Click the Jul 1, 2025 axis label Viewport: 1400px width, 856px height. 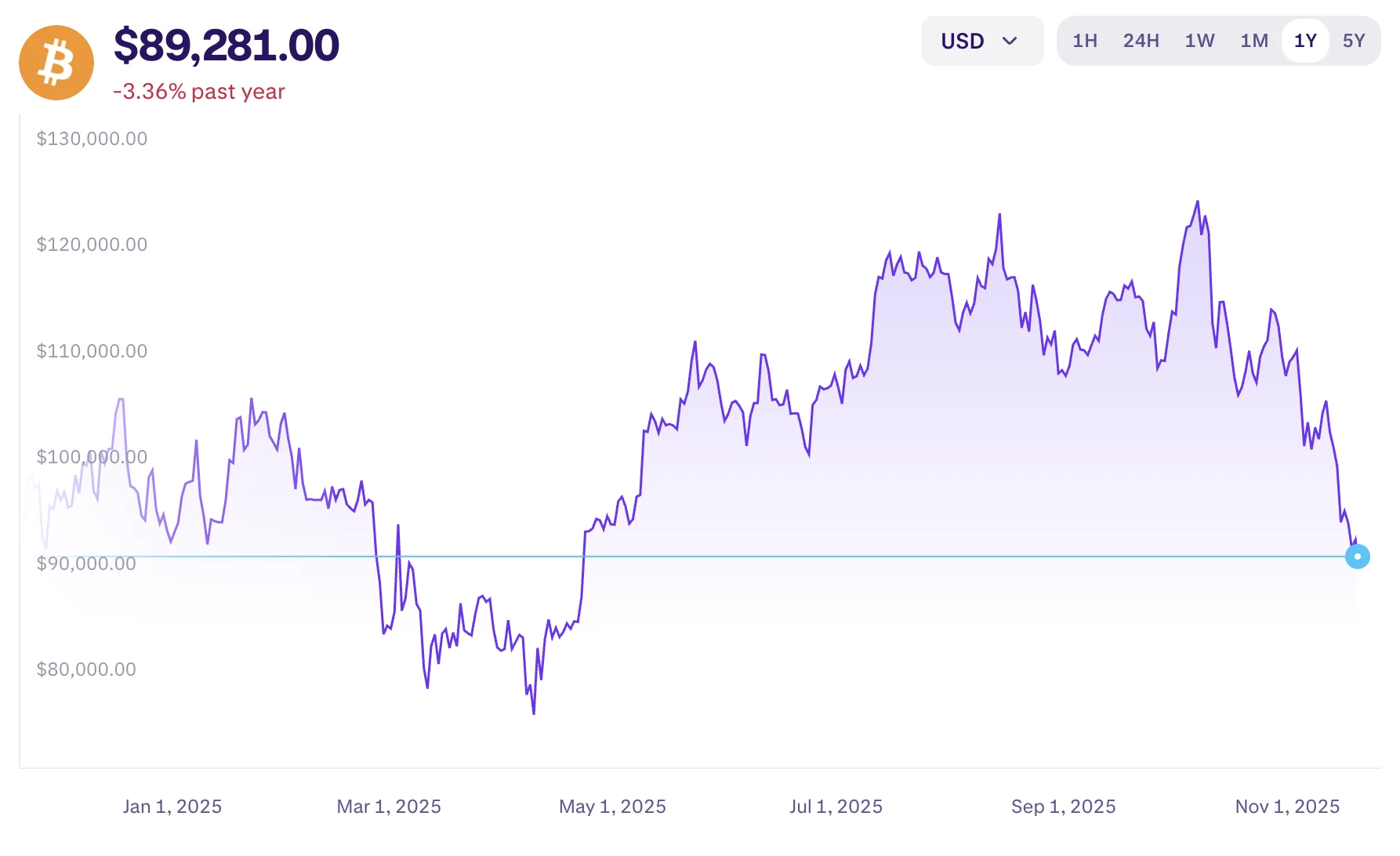(x=836, y=807)
